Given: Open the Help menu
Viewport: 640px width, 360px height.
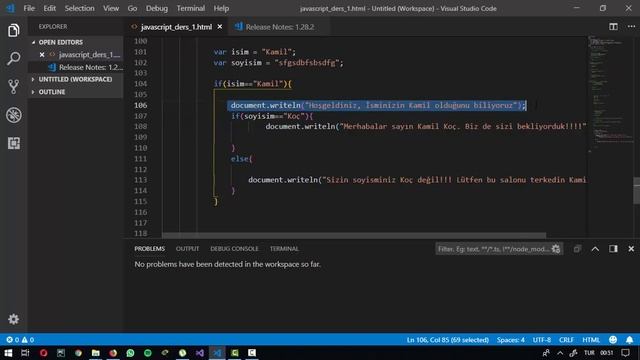Looking at the screenshot, I should (221, 8).
